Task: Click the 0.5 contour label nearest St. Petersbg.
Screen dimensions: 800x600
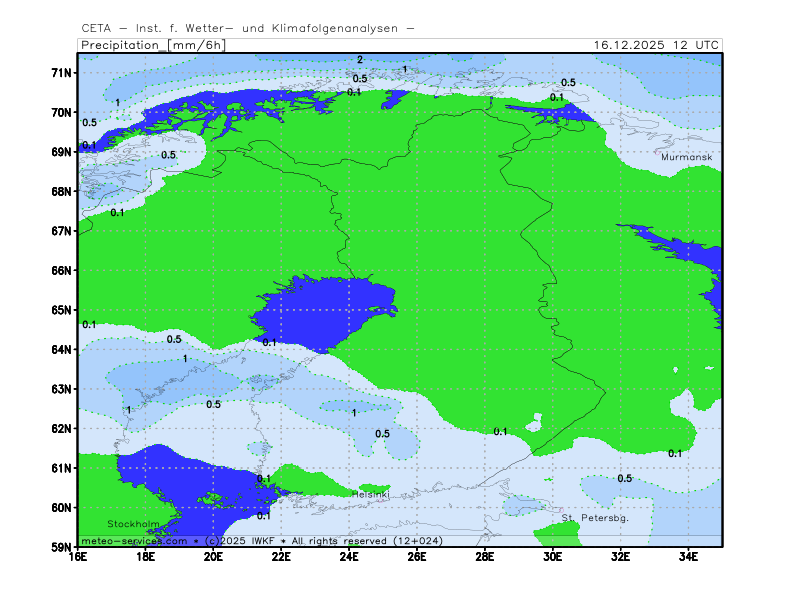Action: (624, 479)
